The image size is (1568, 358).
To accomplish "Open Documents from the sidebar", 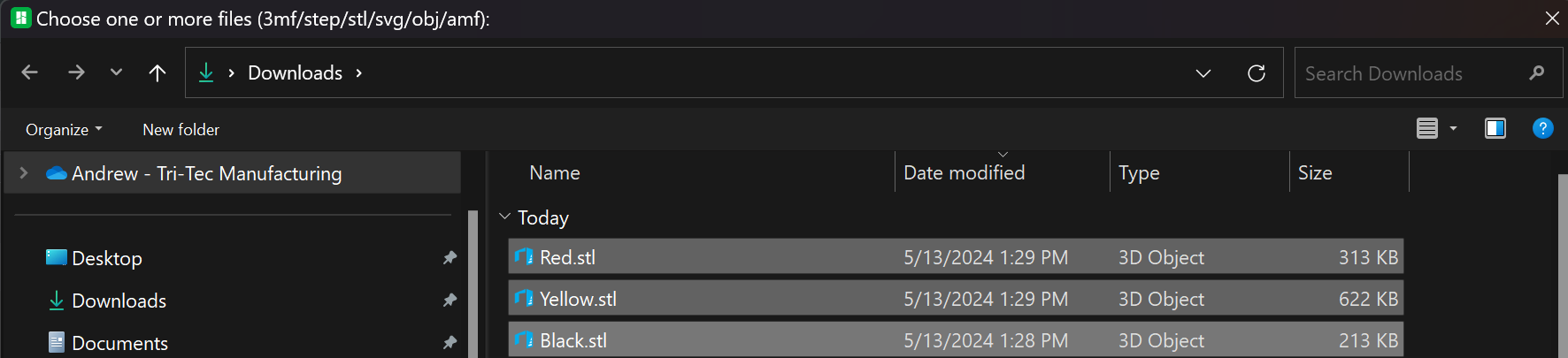I will tap(119, 343).
